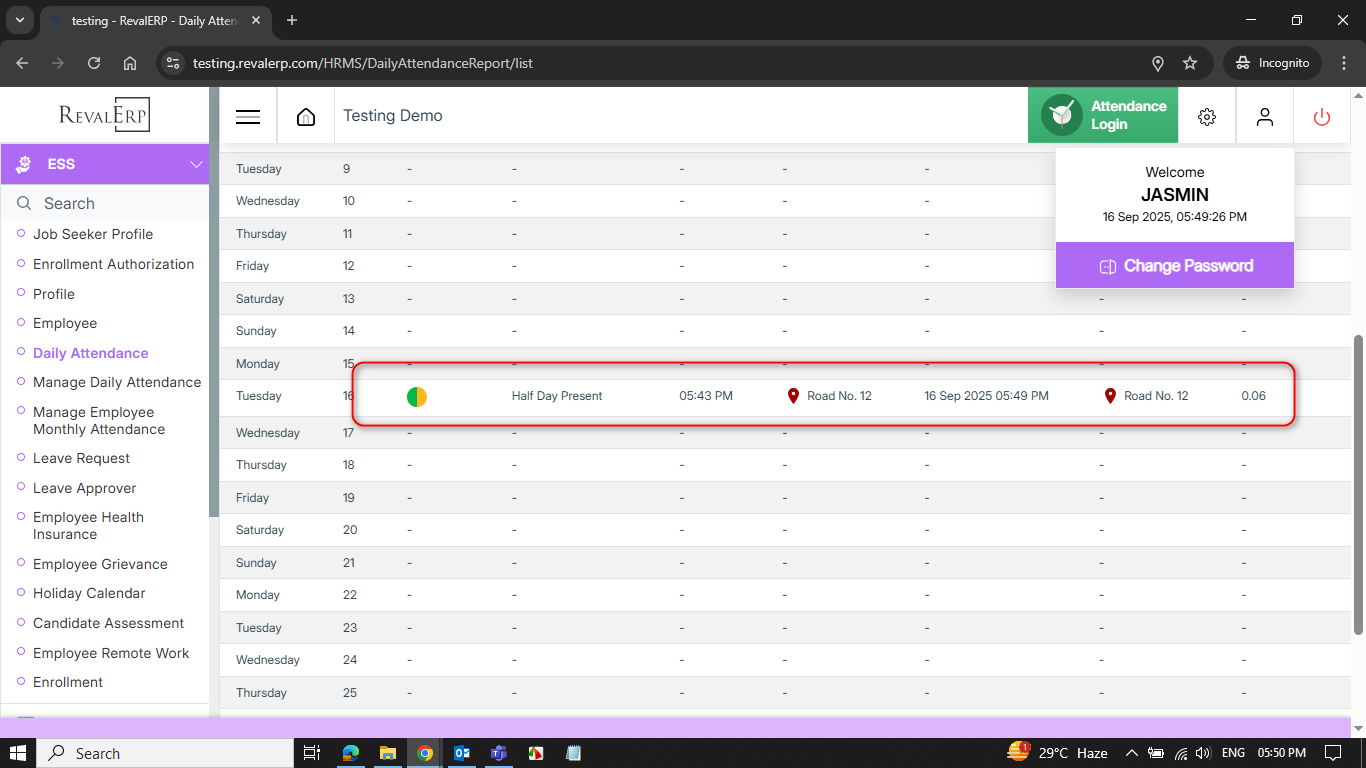
Task: Open the hamburger menu icon
Action: (248, 116)
